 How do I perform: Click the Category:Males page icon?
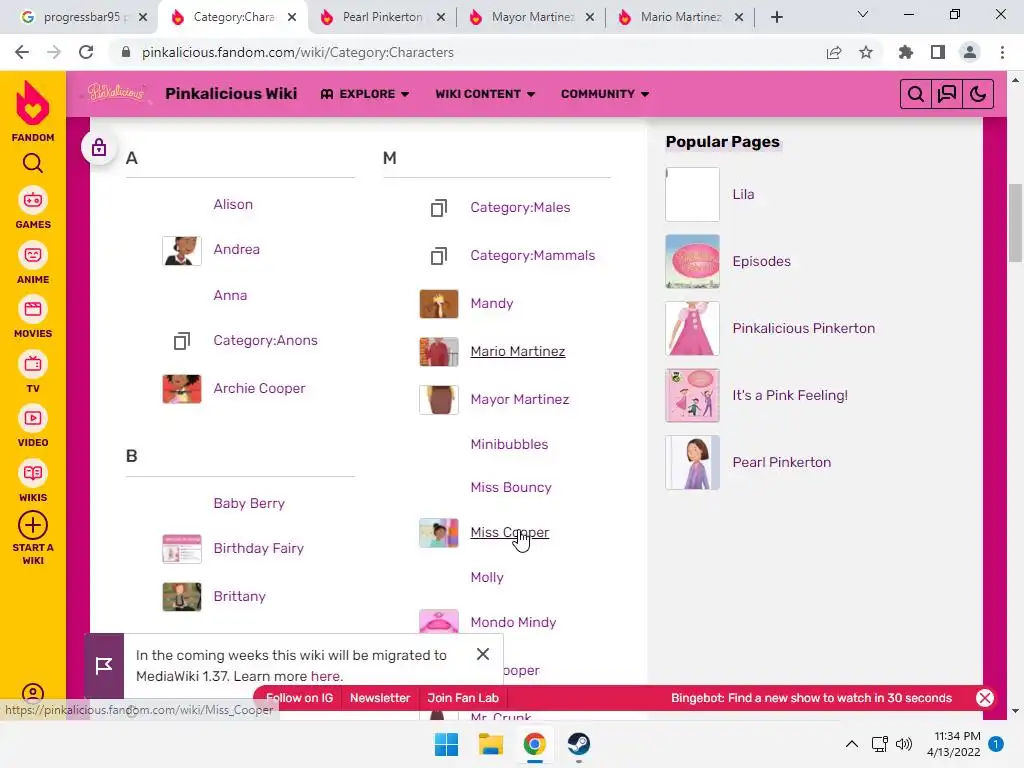point(439,208)
